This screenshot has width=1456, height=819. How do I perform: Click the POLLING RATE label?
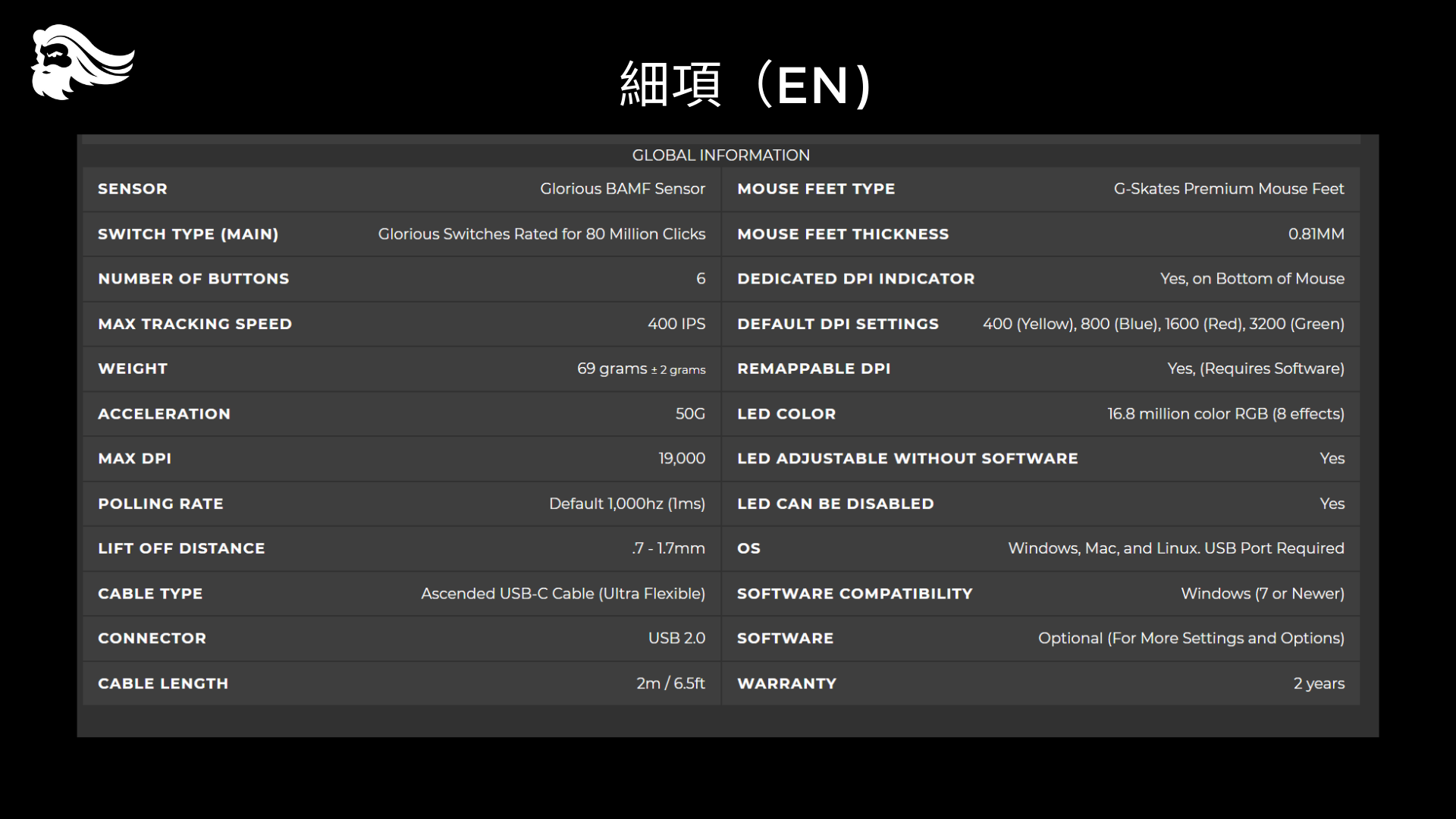[x=161, y=504]
